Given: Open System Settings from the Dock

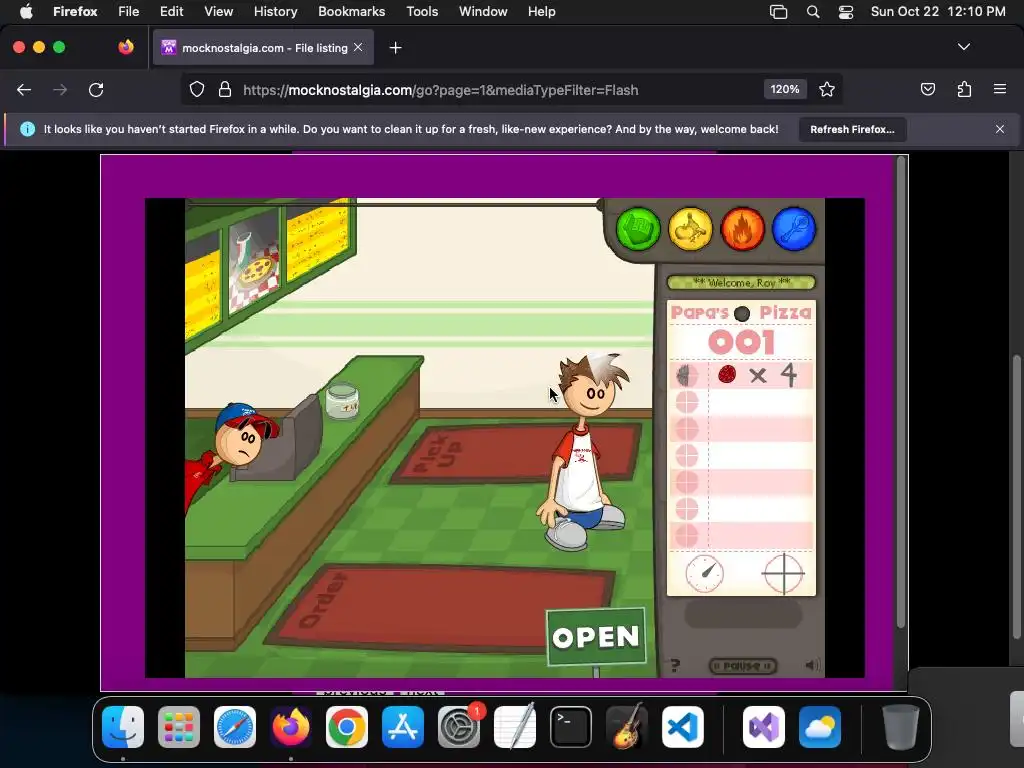Looking at the screenshot, I should [x=459, y=727].
